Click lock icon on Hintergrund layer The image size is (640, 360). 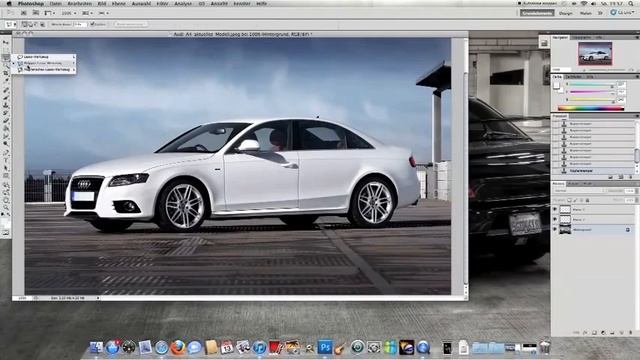coord(628,229)
